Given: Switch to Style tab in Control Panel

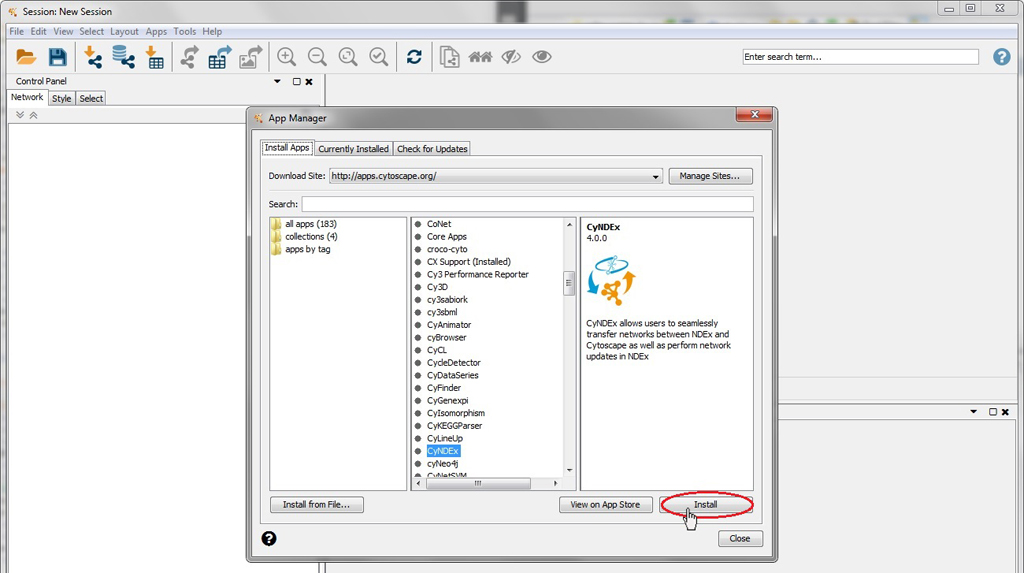Looking at the screenshot, I should (x=61, y=99).
